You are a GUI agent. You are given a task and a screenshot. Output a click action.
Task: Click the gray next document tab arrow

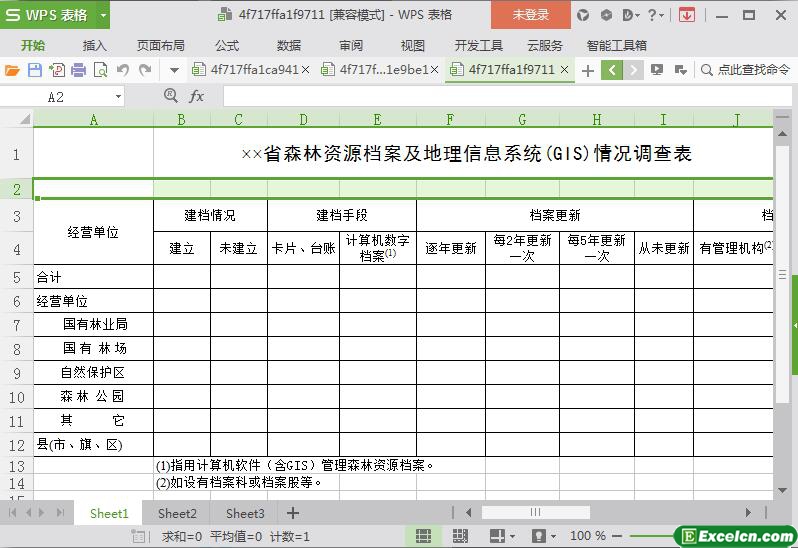[634, 70]
